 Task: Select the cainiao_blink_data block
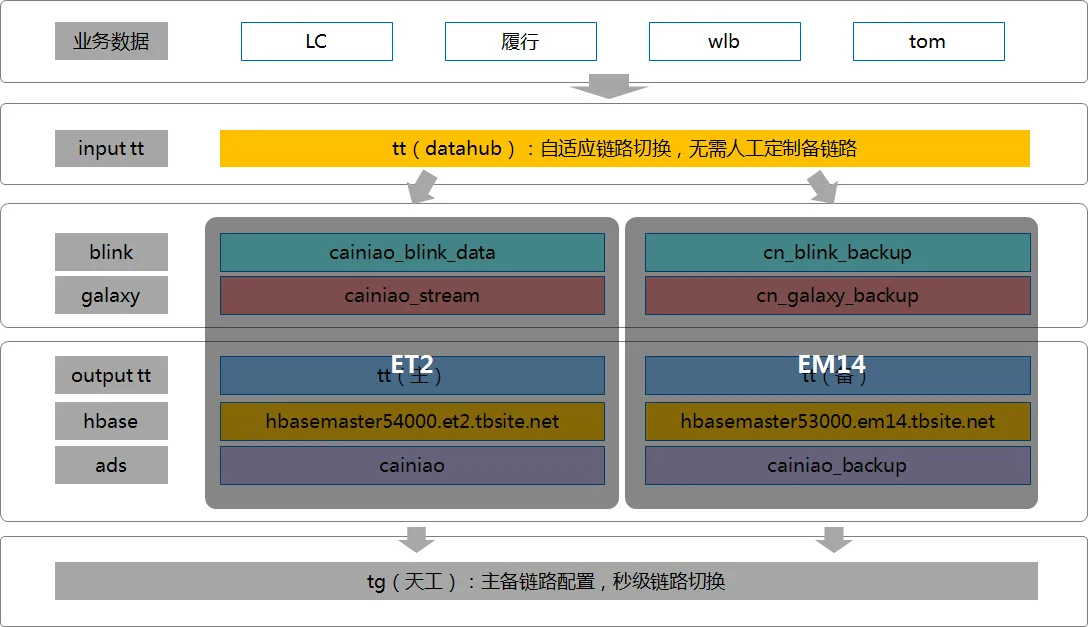412,252
